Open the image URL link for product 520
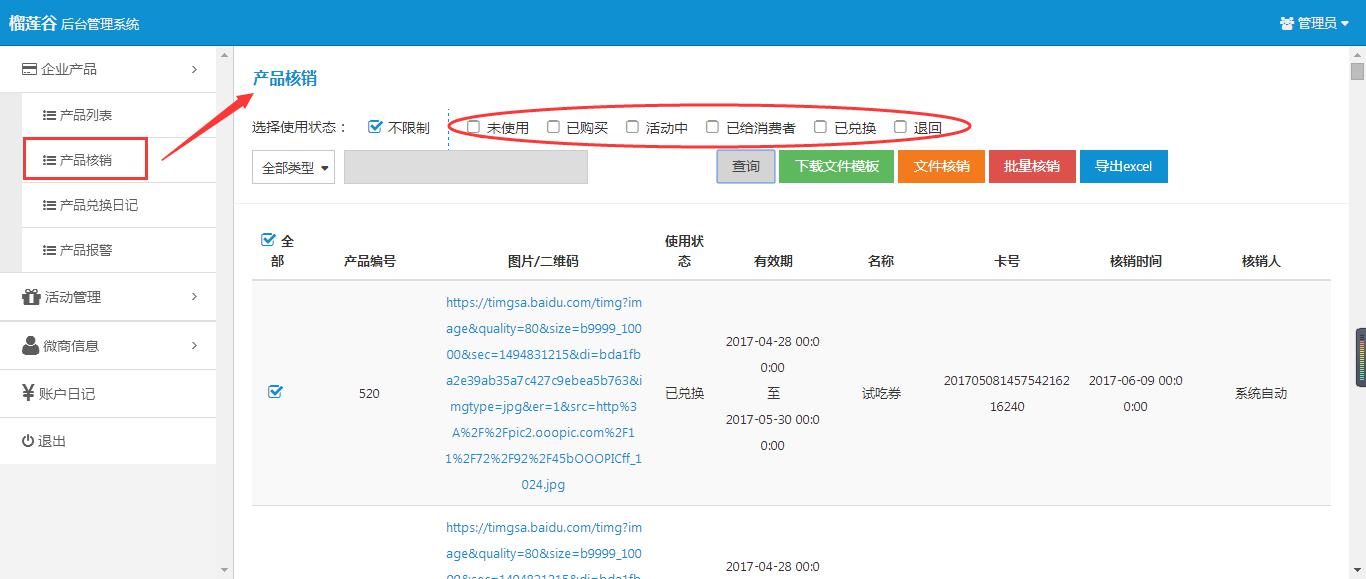1366x579 pixels. [x=544, y=393]
